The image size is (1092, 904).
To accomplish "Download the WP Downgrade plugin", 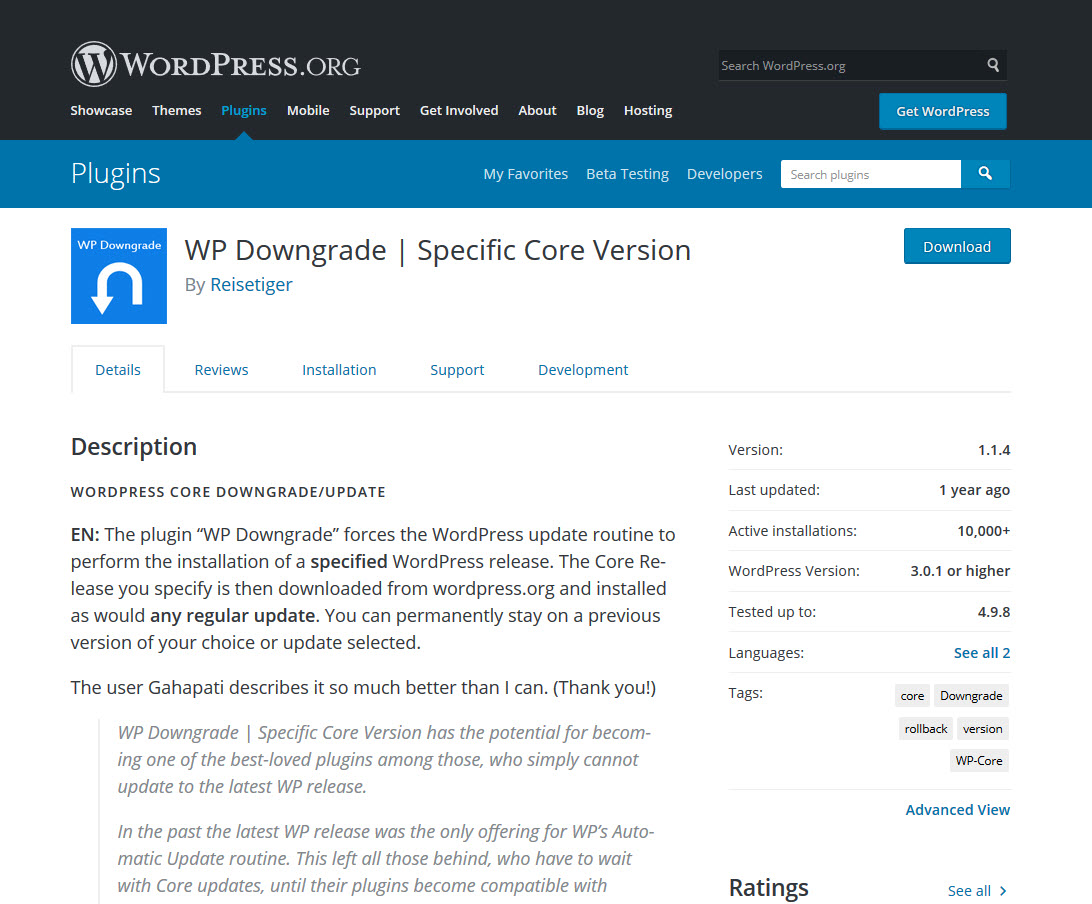I will coord(957,247).
